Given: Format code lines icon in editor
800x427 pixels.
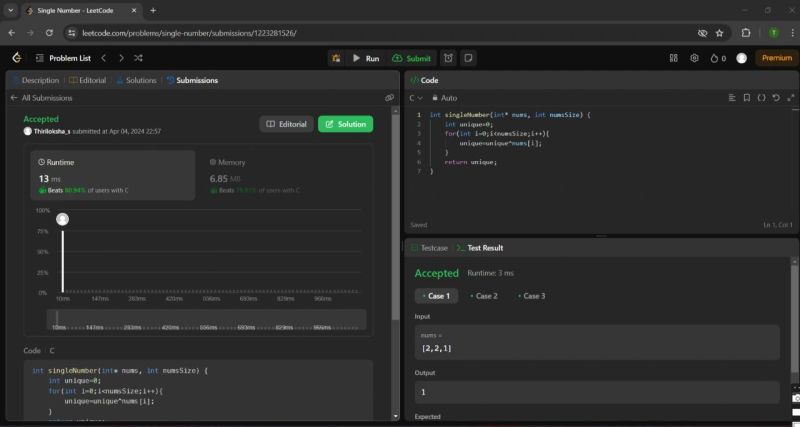Looking at the screenshot, I should pos(732,98).
